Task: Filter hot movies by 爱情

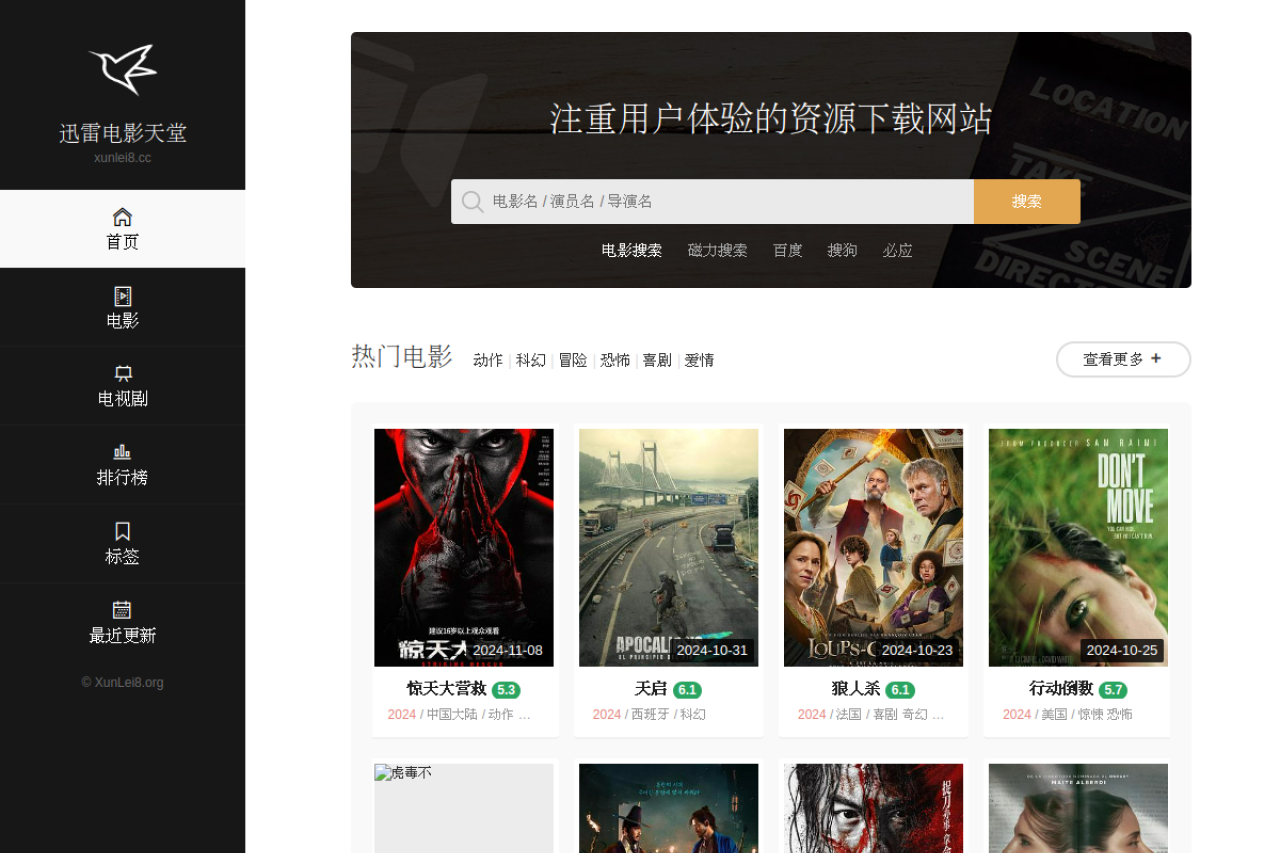Action: [x=699, y=360]
